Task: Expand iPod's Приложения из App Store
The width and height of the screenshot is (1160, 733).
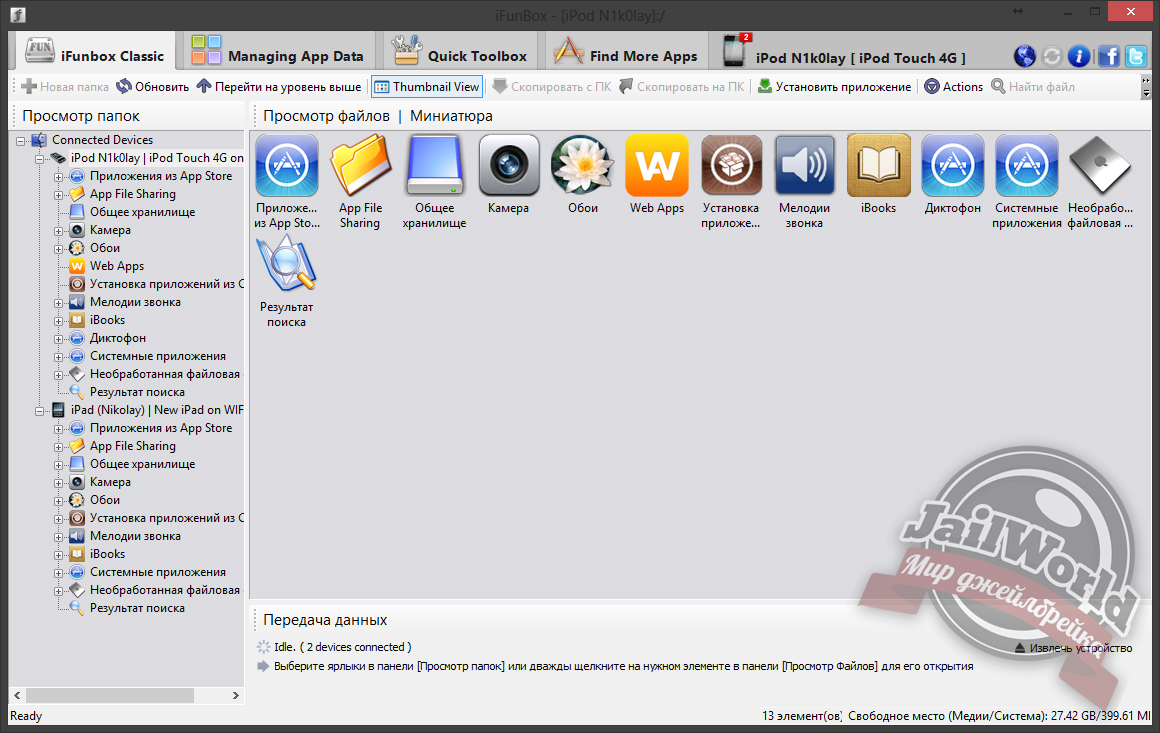Action: coord(58,177)
